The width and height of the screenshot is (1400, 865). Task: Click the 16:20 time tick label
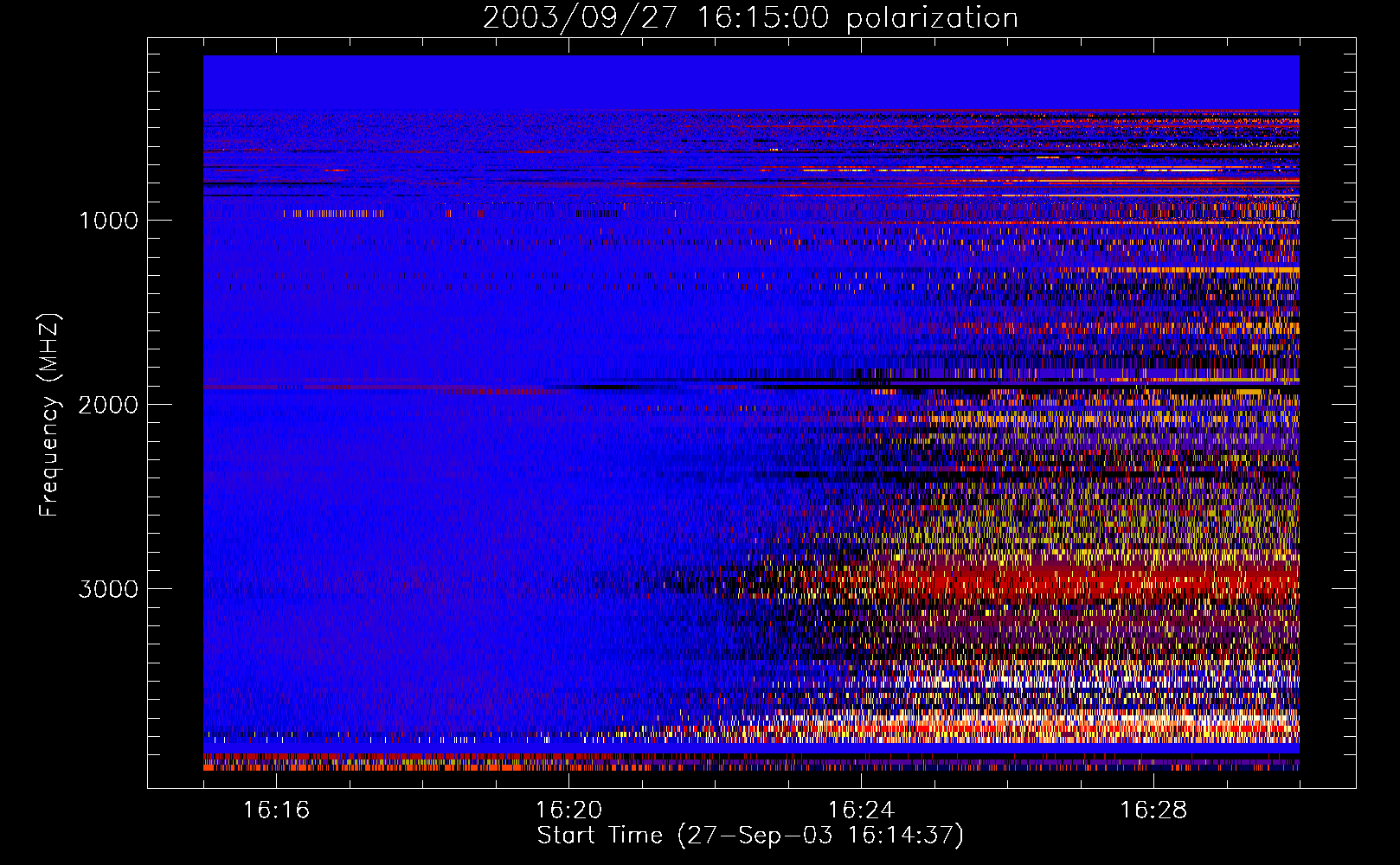point(568,811)
